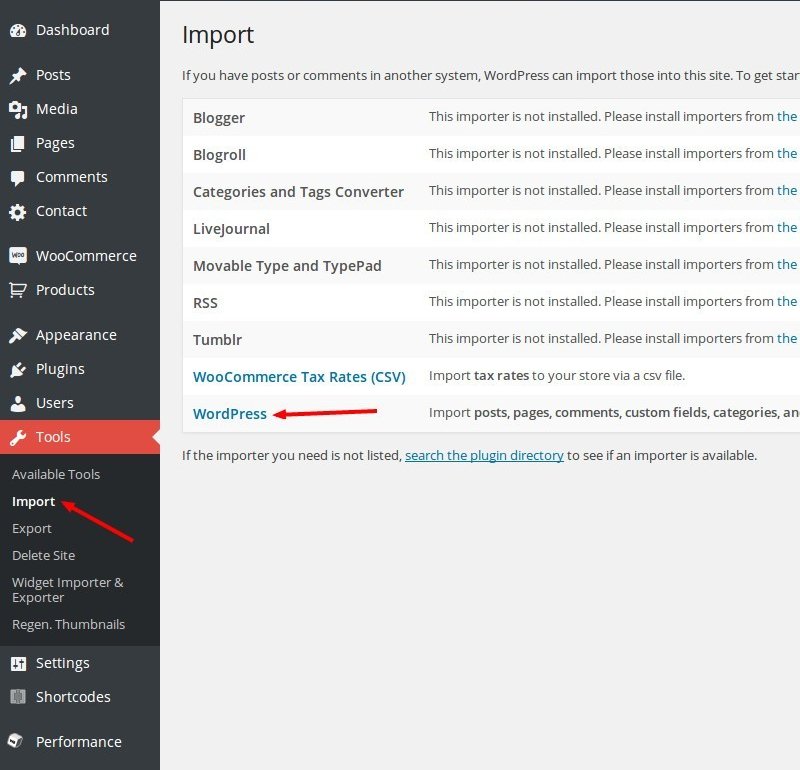Open the Contact menu item
Viewport: 800px width, 770px height.
(x=61, y=211)
